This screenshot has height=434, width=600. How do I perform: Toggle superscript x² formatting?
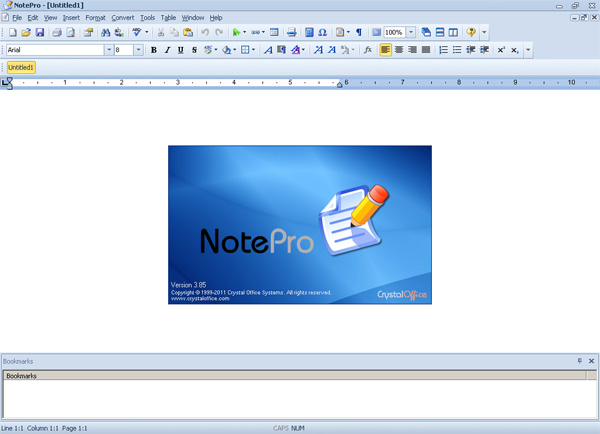click(501, 50)
